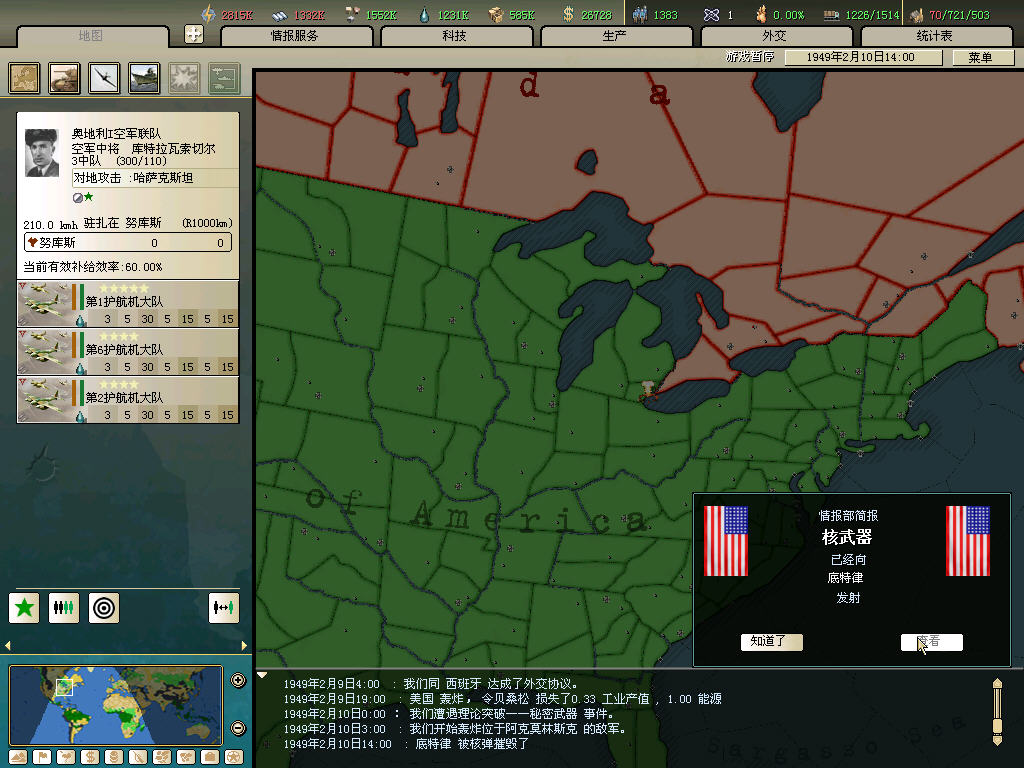Image resolution: width=1024 pixels, height=768 pixels.
Task: Select economic map mode dollar icon
Action: [90, 758]
